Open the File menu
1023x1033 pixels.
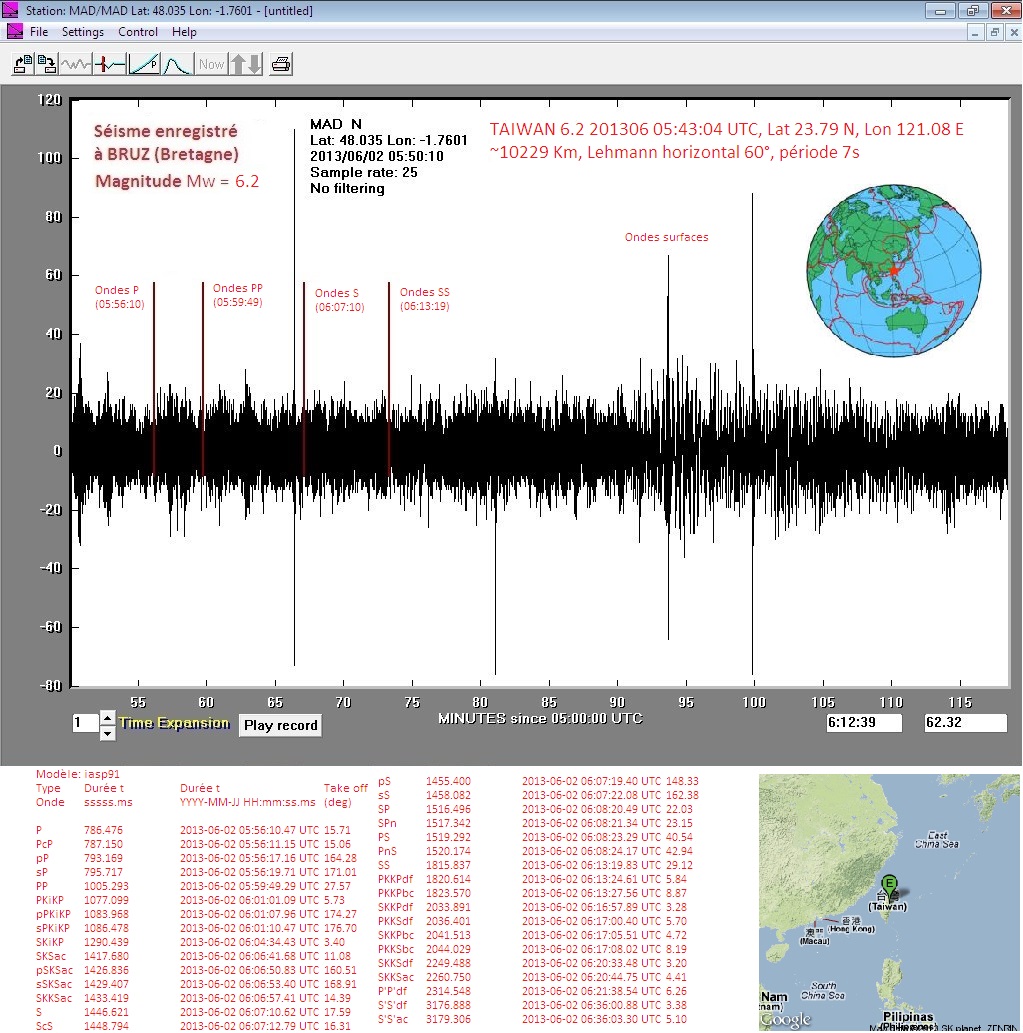(39, 32)
